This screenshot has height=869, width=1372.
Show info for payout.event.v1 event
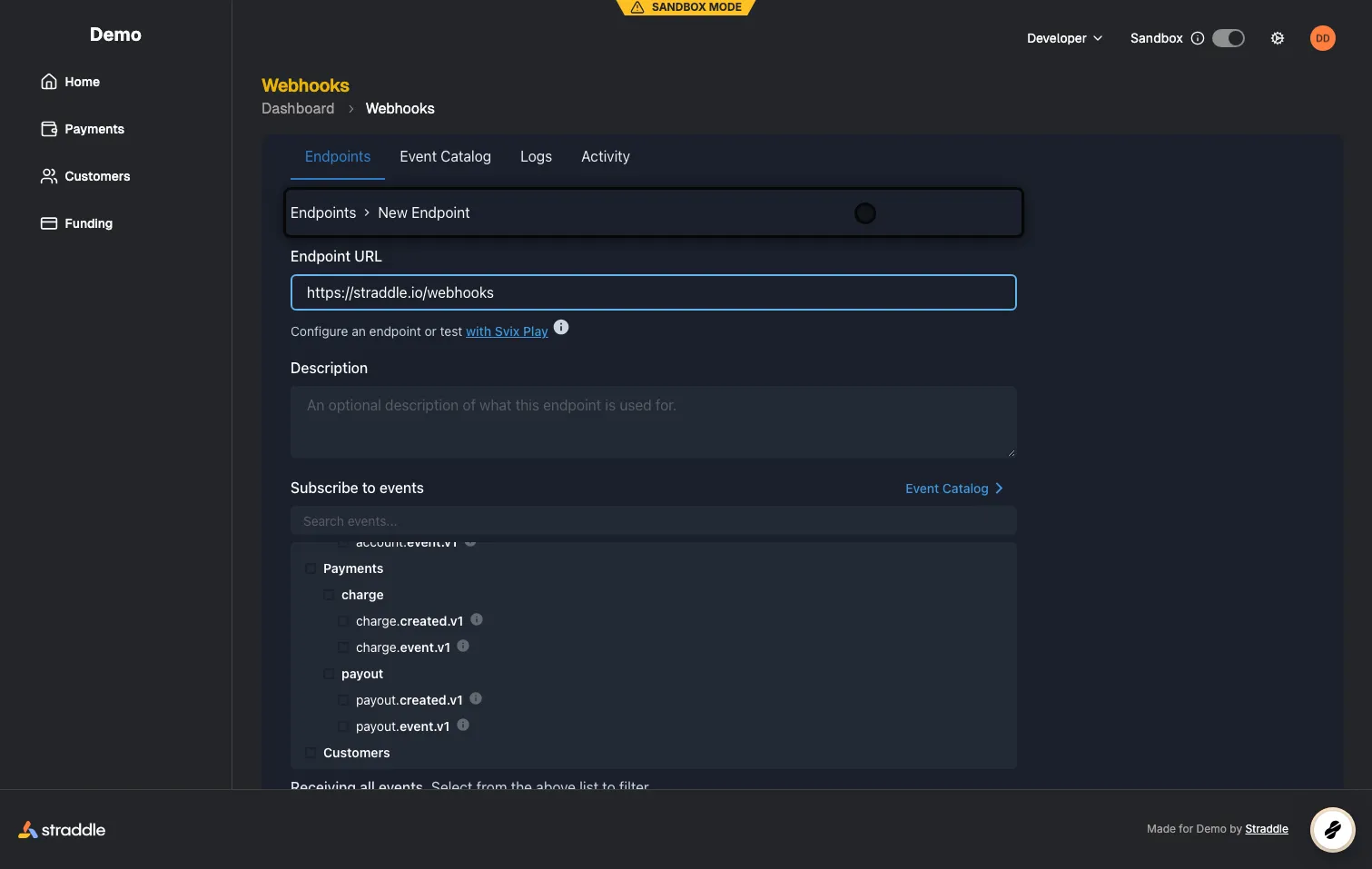(x=463, y=725)
